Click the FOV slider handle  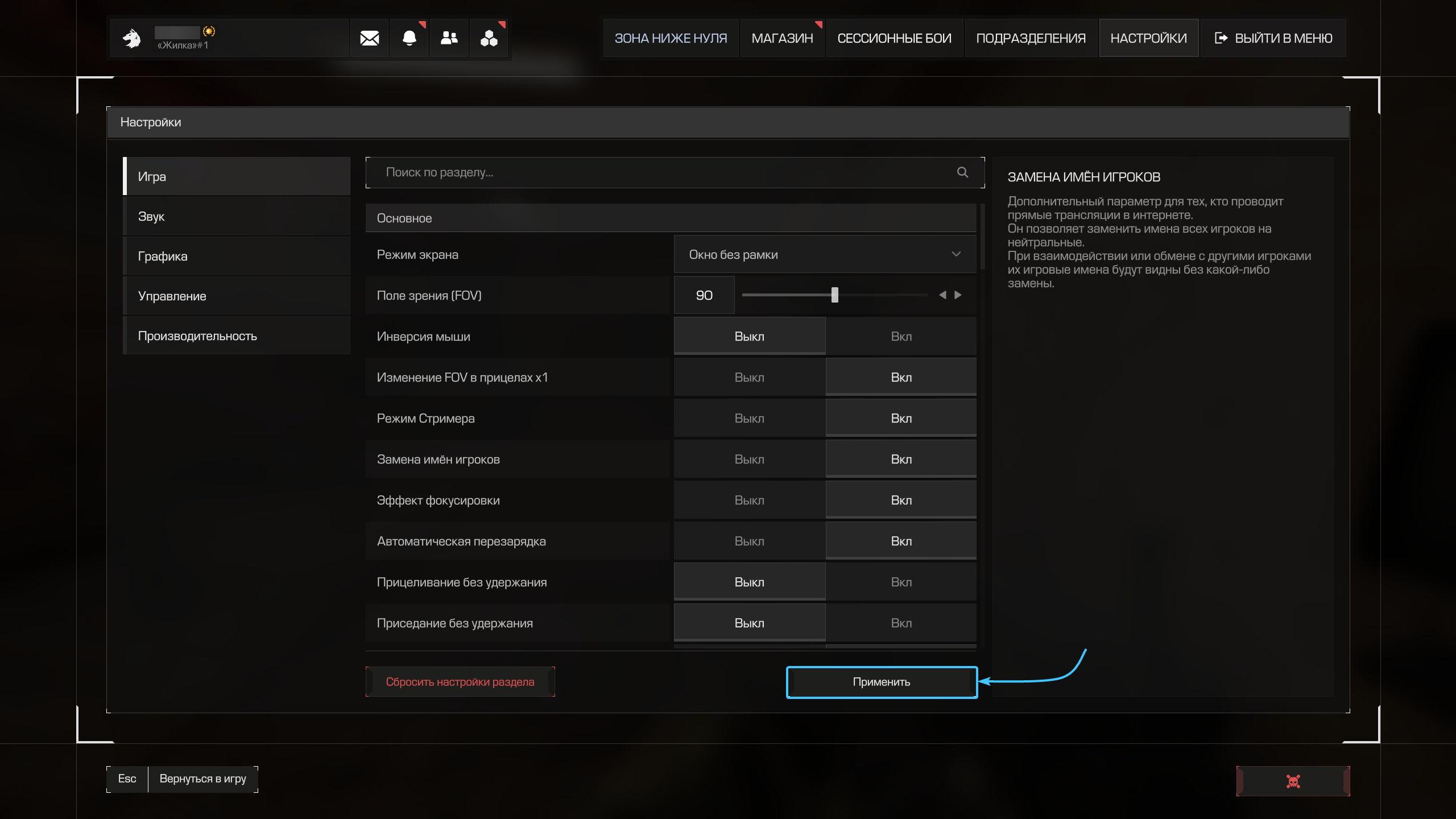point(834,295)
